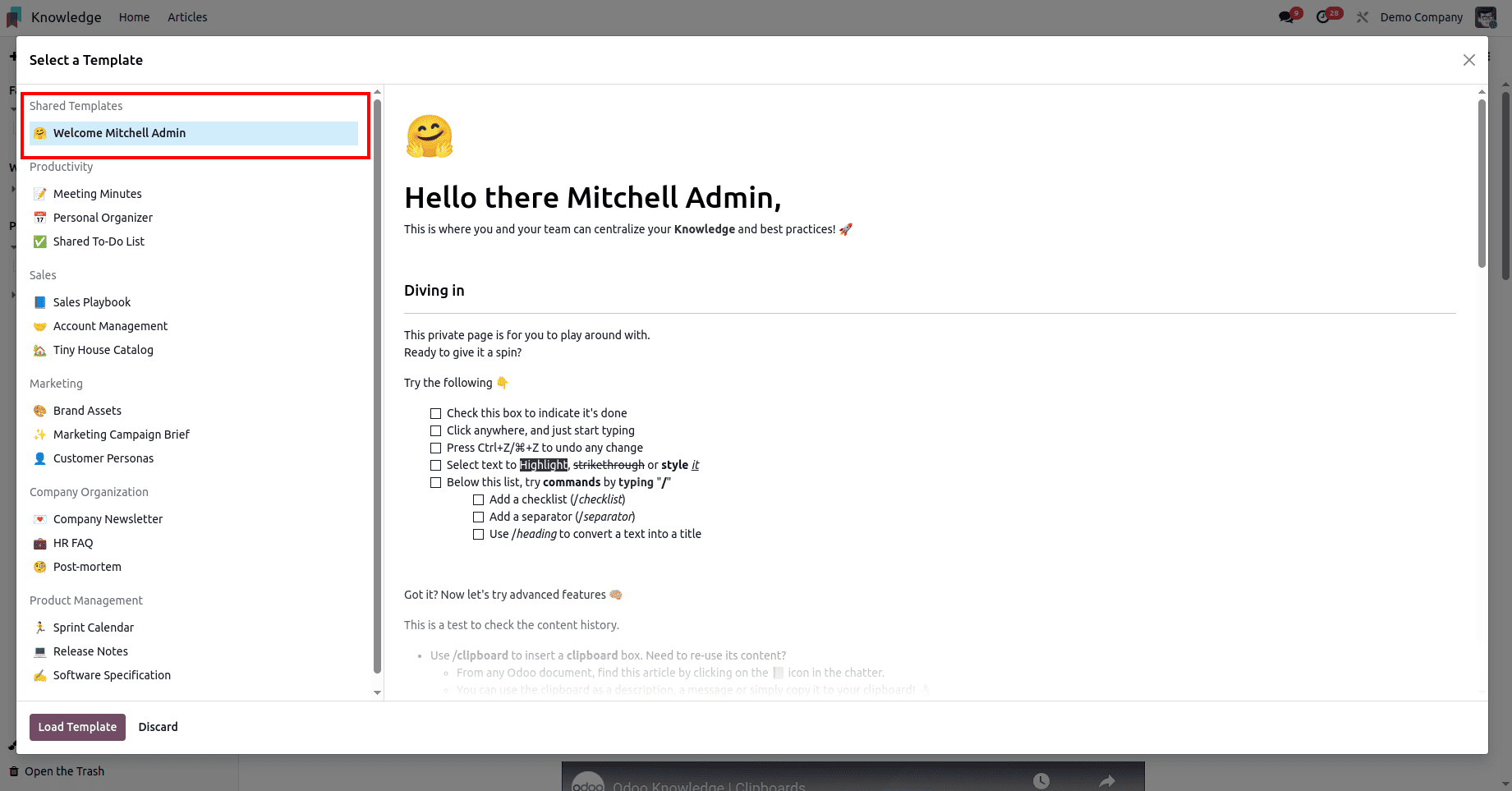Check the 'Add a separator' checkbox
1512x791 pixels.
478,517
